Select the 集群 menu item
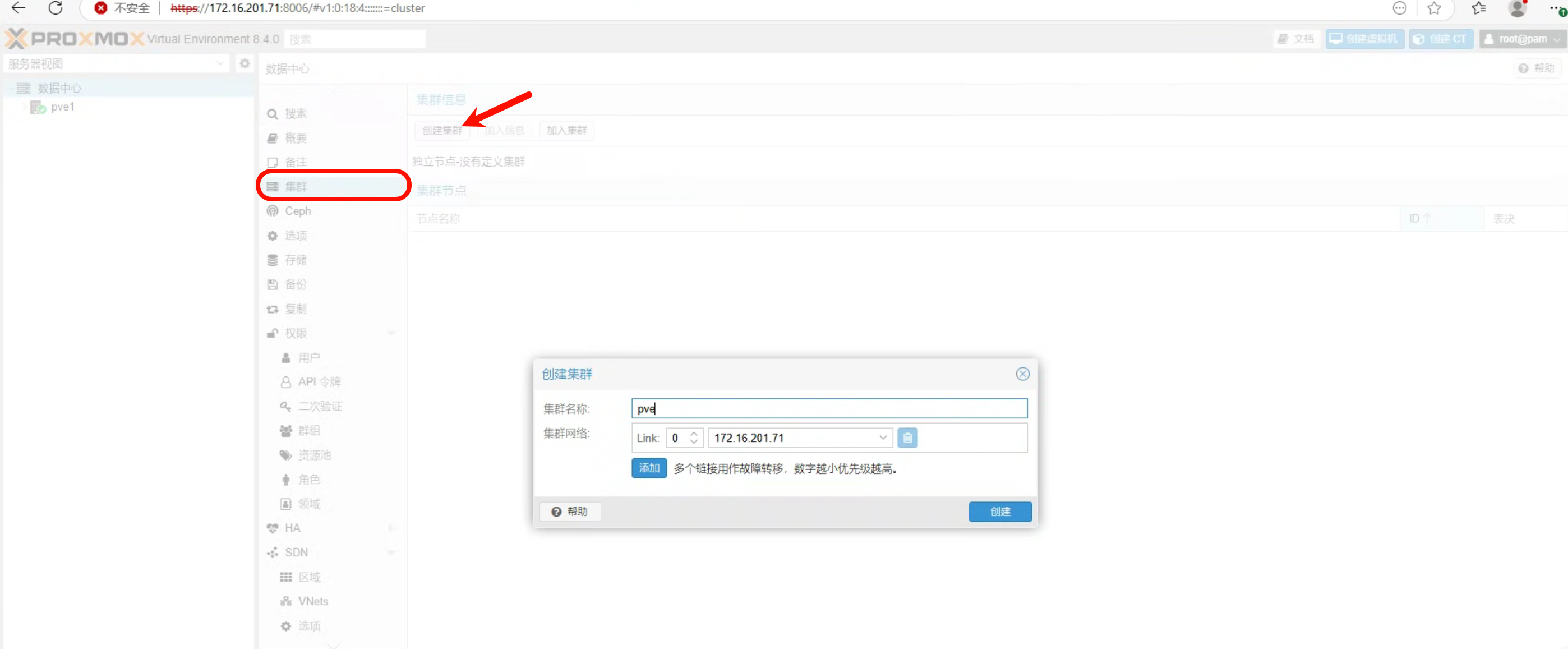The height and width of the screenshot is (649, 1568). [x=296, y=186]
